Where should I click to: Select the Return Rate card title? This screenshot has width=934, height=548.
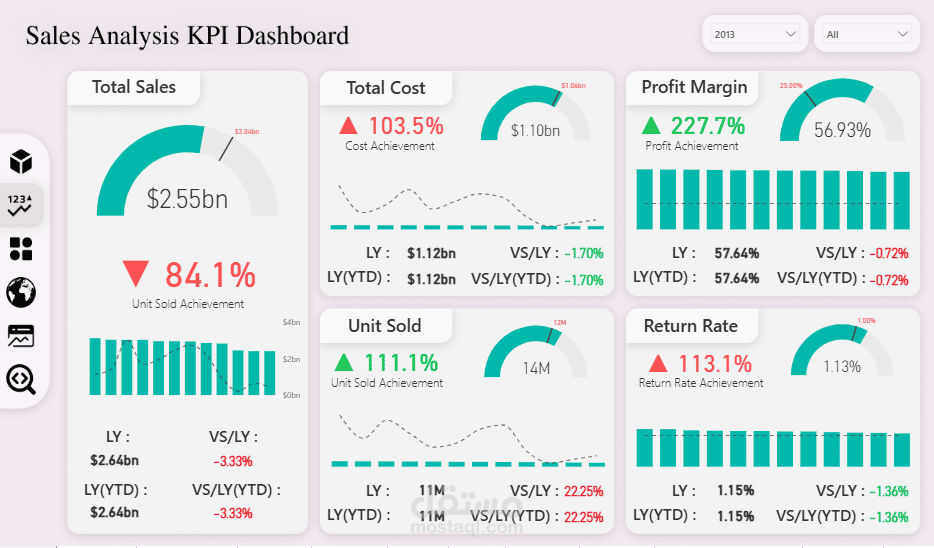pos(690,326)
